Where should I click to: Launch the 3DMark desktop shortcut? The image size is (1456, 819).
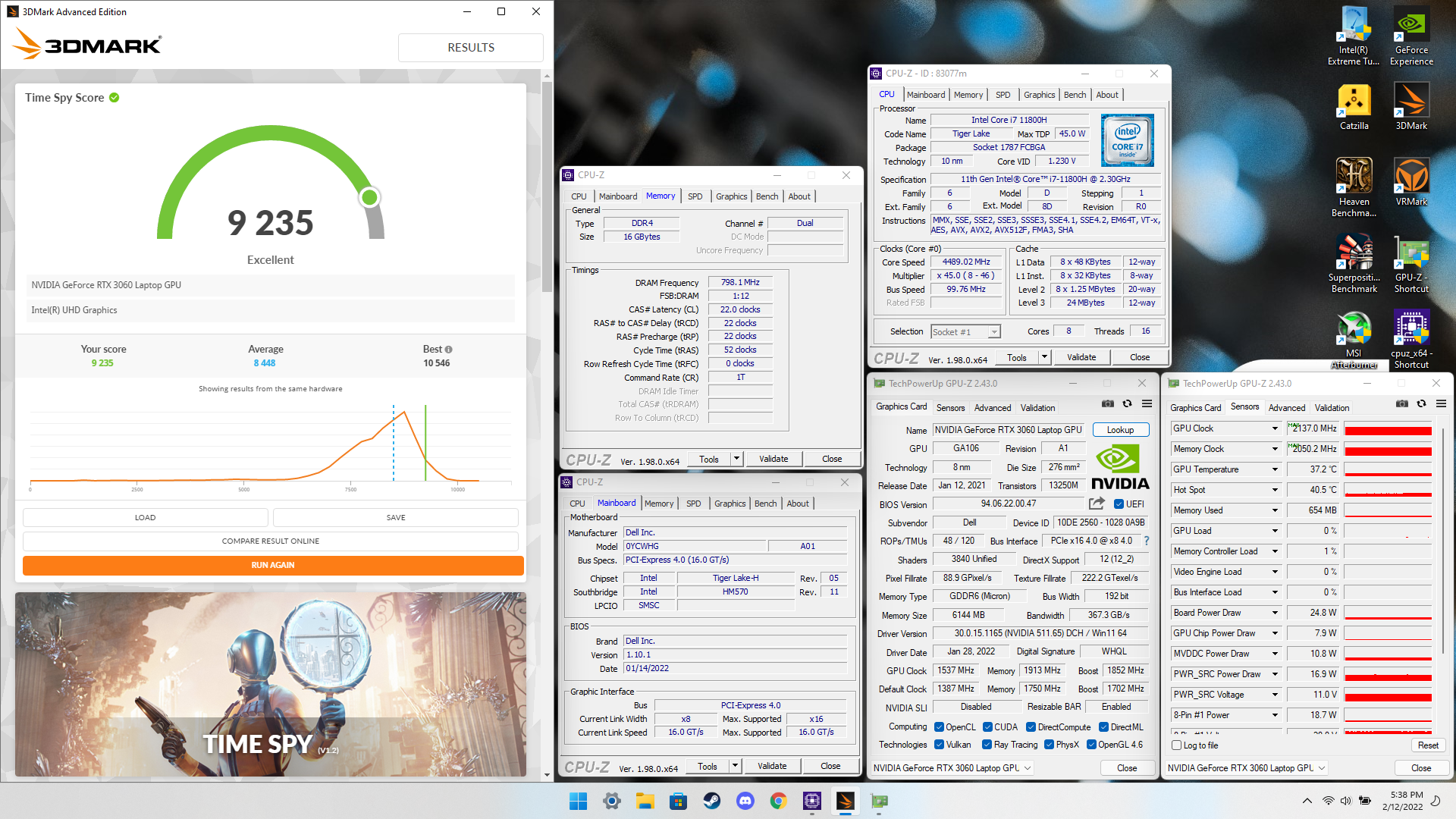[1411, 107]
